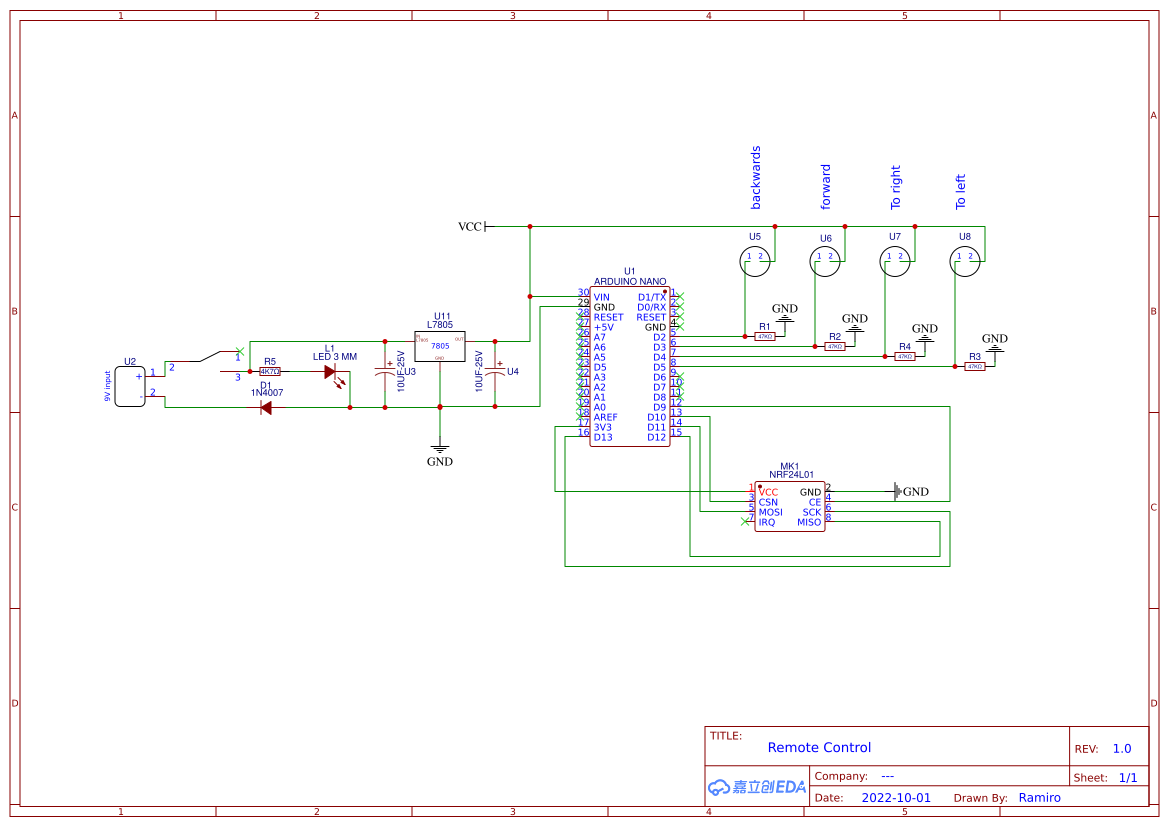This screenshot has width=1169, height=827.
Task: Click the D12 pin label on Arduino Nano
Action: point(657,437)
